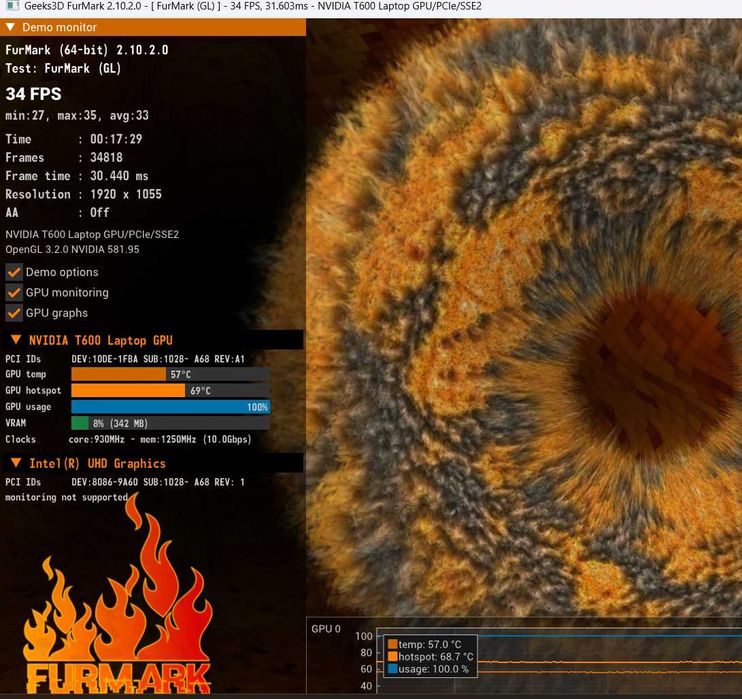
Task: Click the furry donut render area
Action: point(524,317)
